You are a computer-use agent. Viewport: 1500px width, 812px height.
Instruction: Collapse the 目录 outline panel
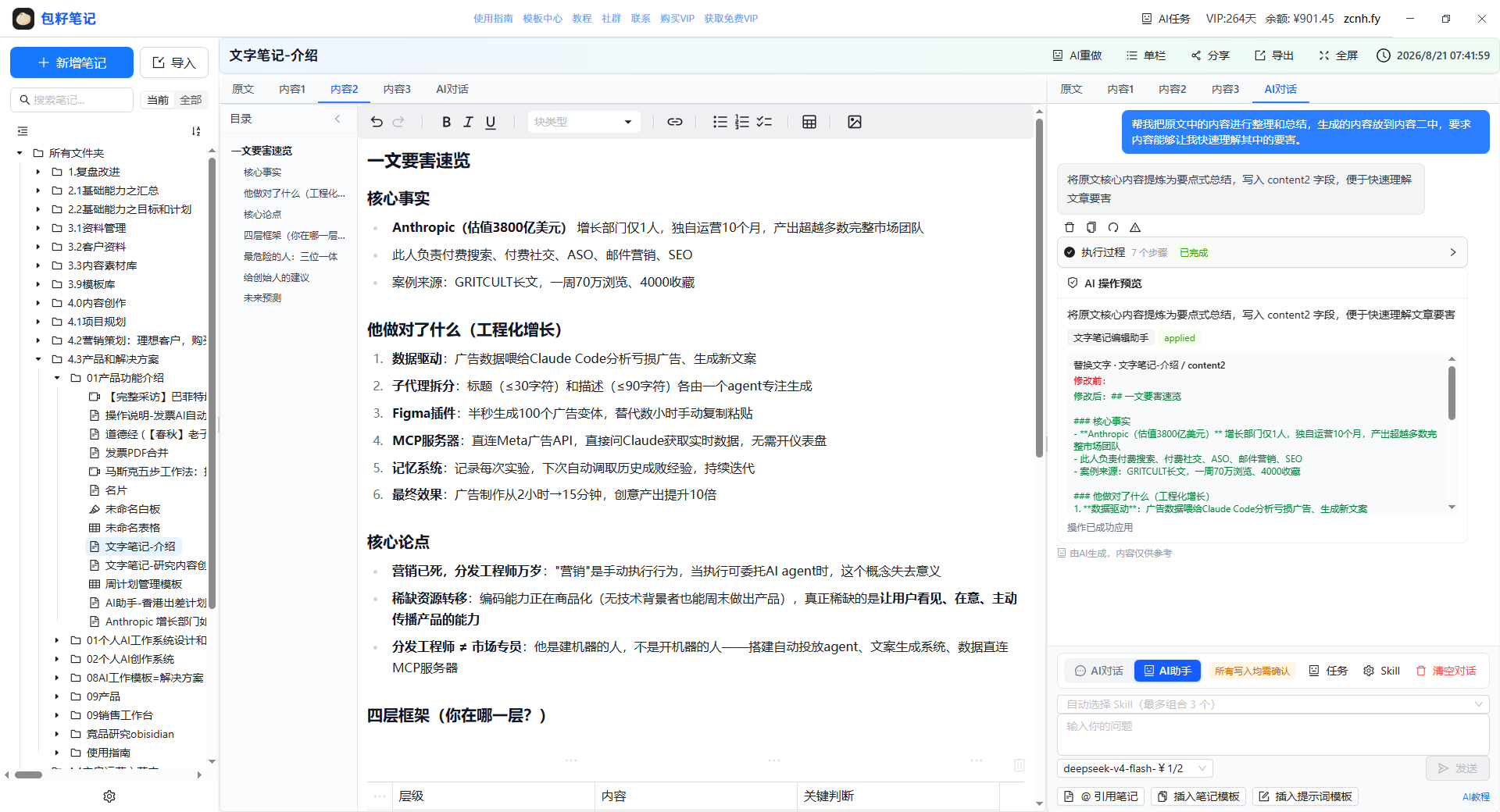(x=337, y=119)
